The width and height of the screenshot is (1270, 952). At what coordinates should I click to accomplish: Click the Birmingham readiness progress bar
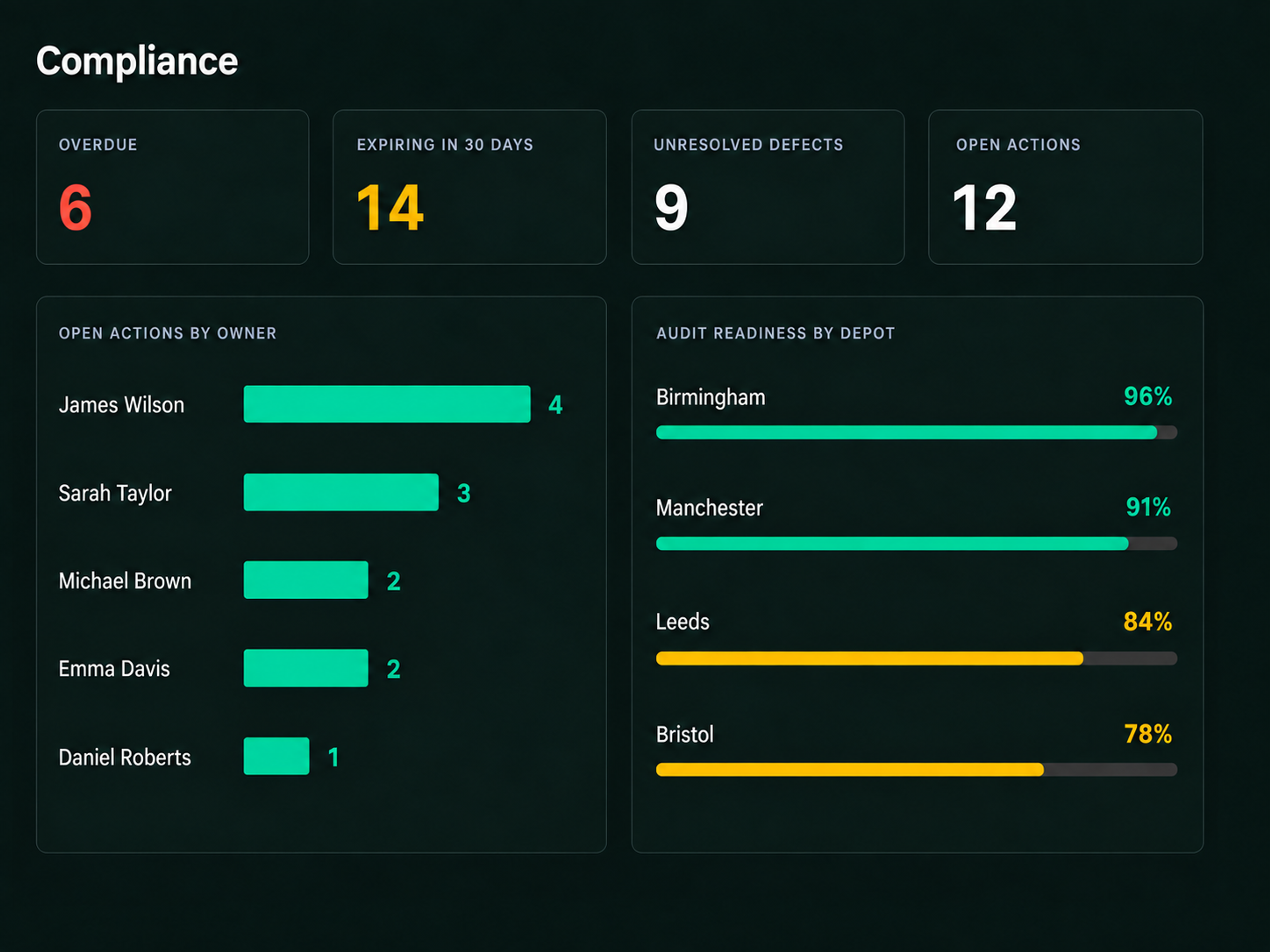pos(917,432)
